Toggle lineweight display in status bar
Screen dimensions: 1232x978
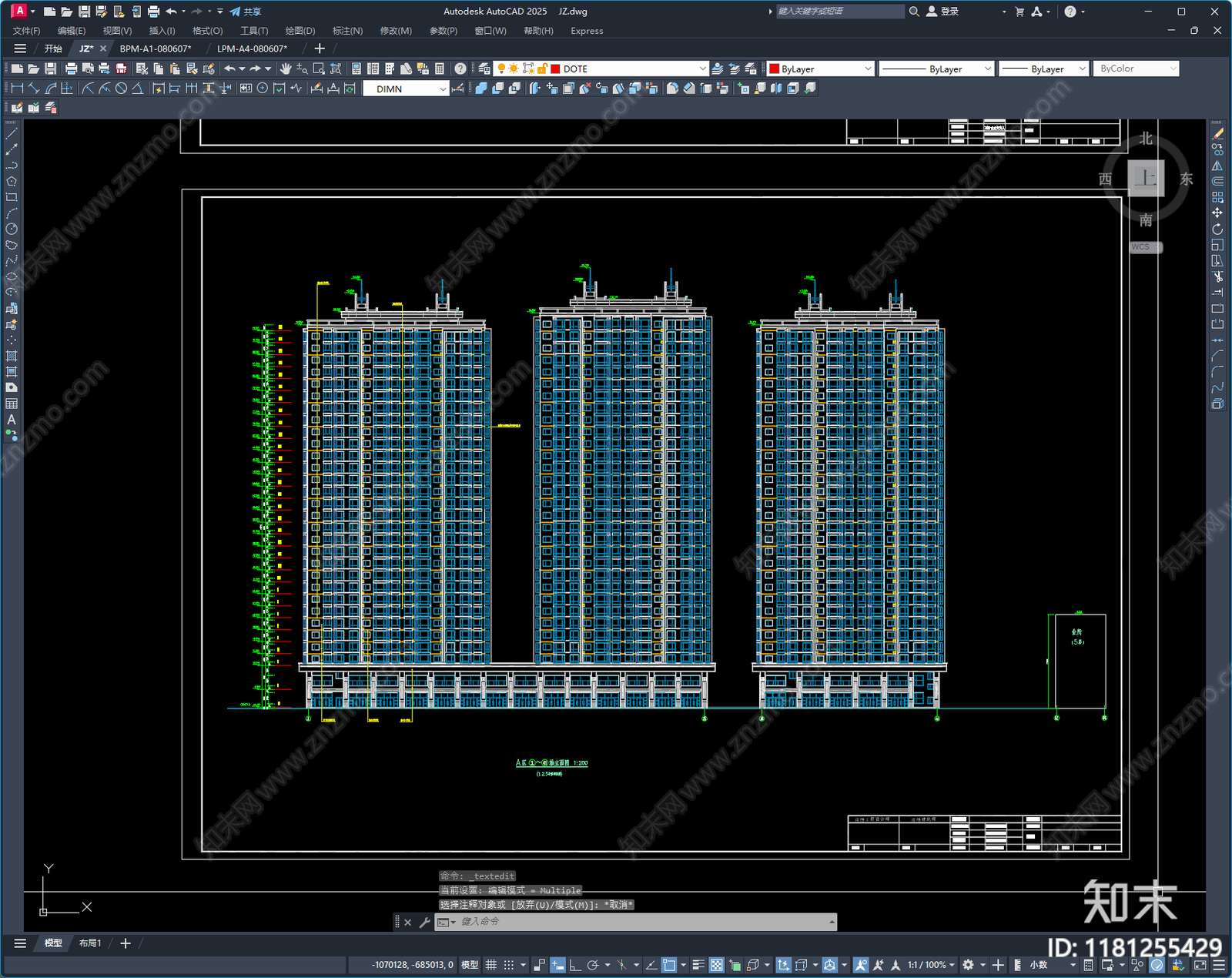pos(698,965)
